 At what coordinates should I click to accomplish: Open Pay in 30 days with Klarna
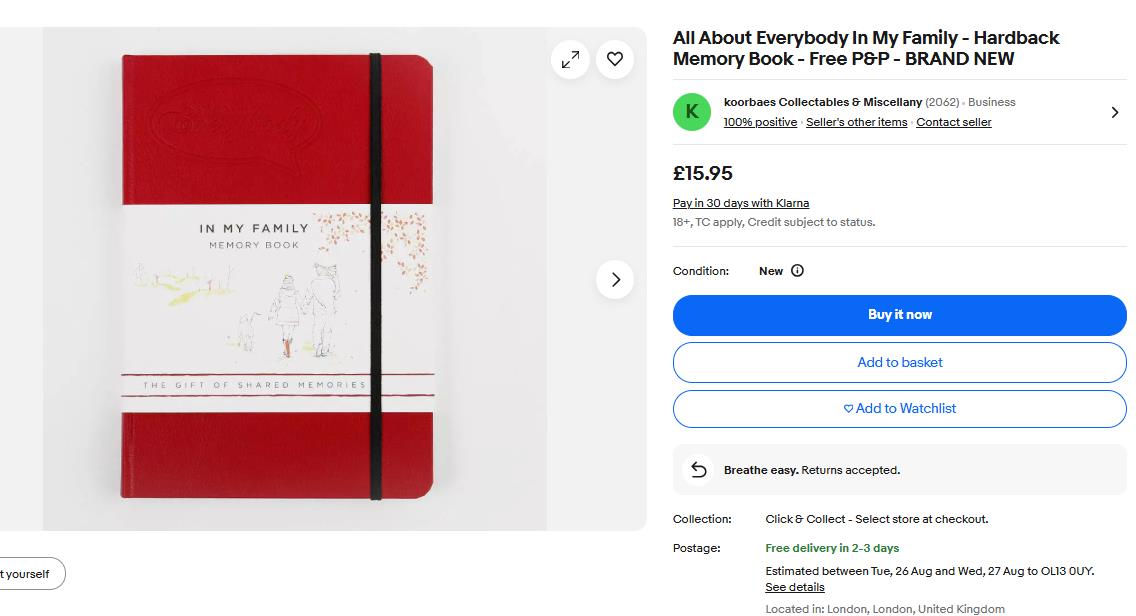[740, 203]
